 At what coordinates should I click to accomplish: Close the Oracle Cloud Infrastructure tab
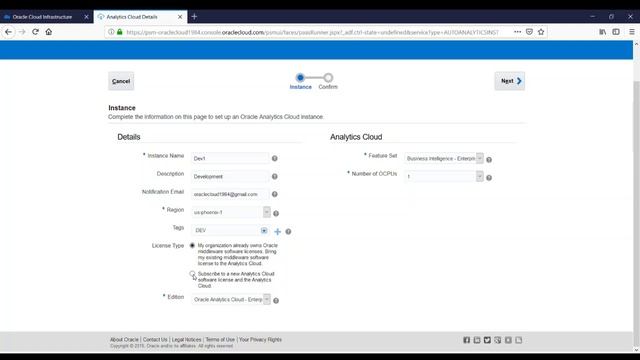pyautogui.click(x=87, y=17)
